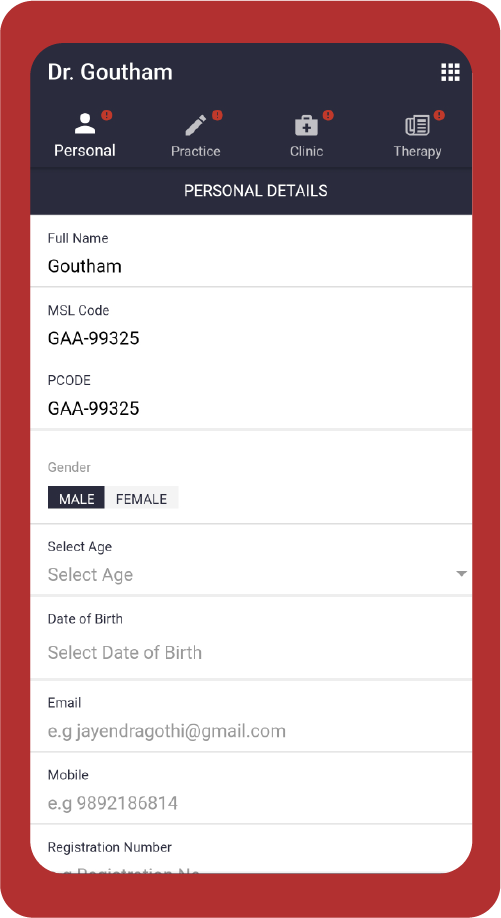Tap the Therapy newspaper icon
The height and width of the screenshot is (918, 501).
pyautogui.click(x=417, y=125)
